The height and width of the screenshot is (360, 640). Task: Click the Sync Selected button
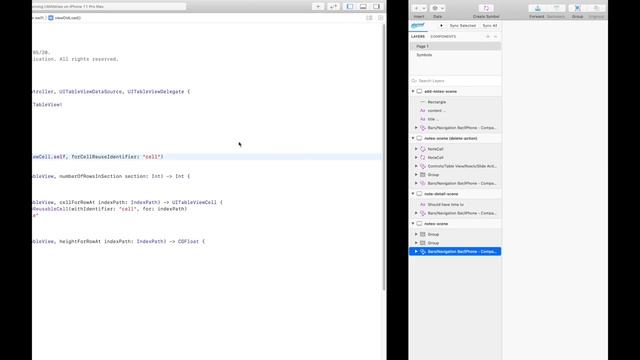[462, 26]
